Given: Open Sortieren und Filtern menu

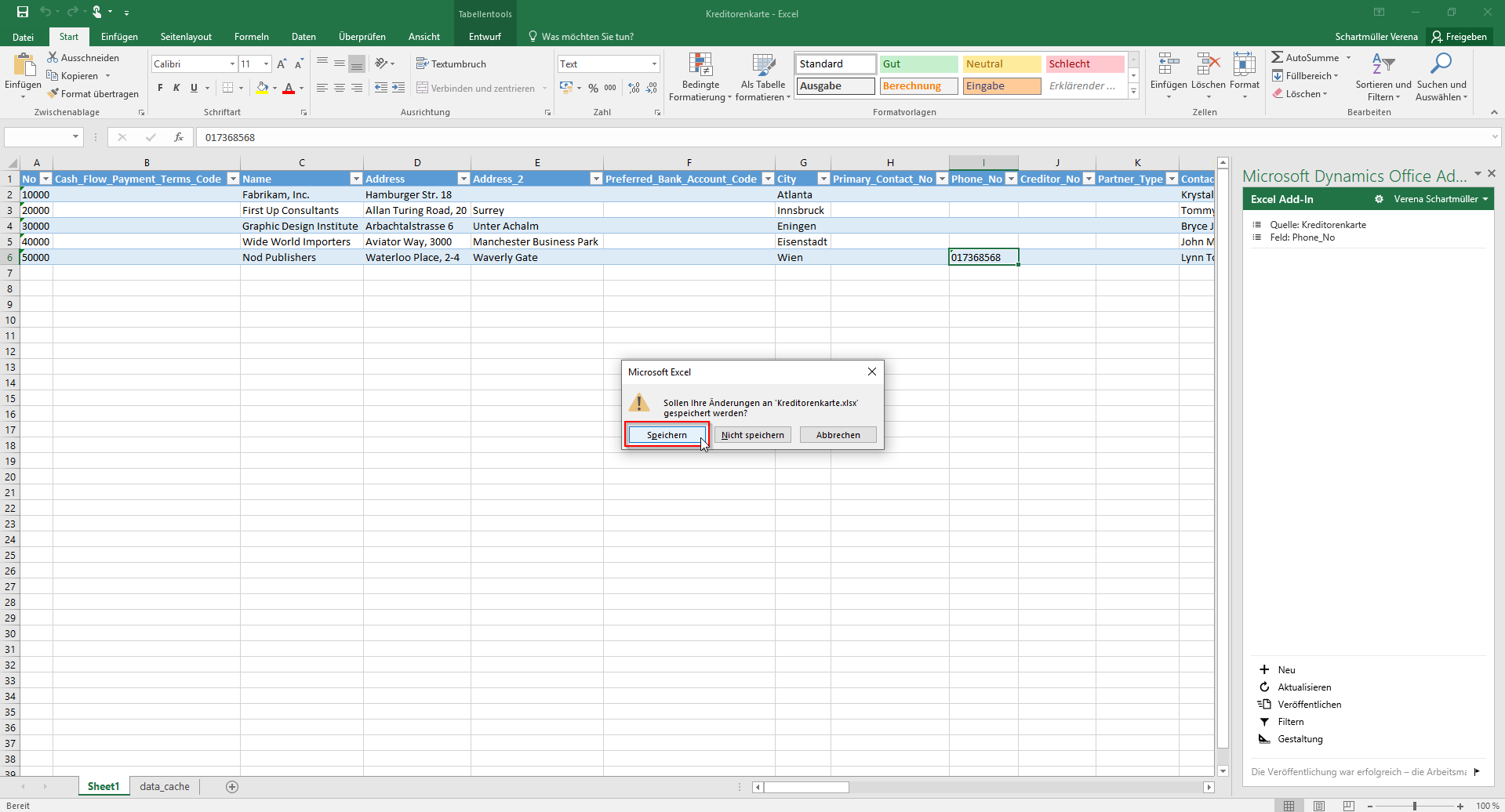Looking at the screenshot, I should pos(1383,77).
